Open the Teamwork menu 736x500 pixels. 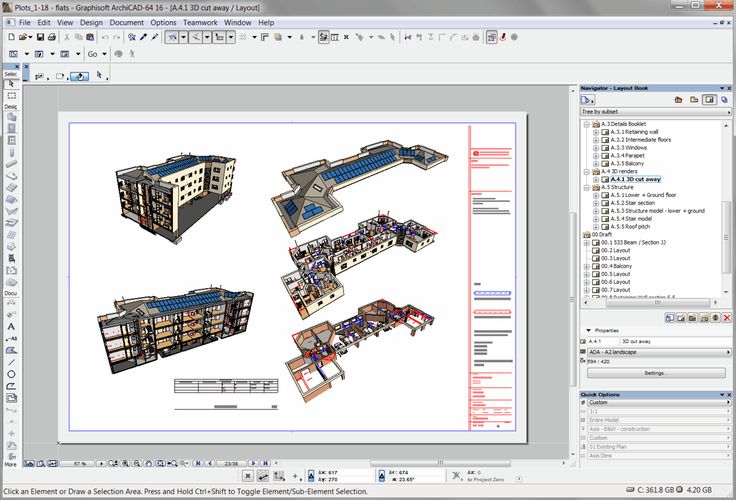200,22
